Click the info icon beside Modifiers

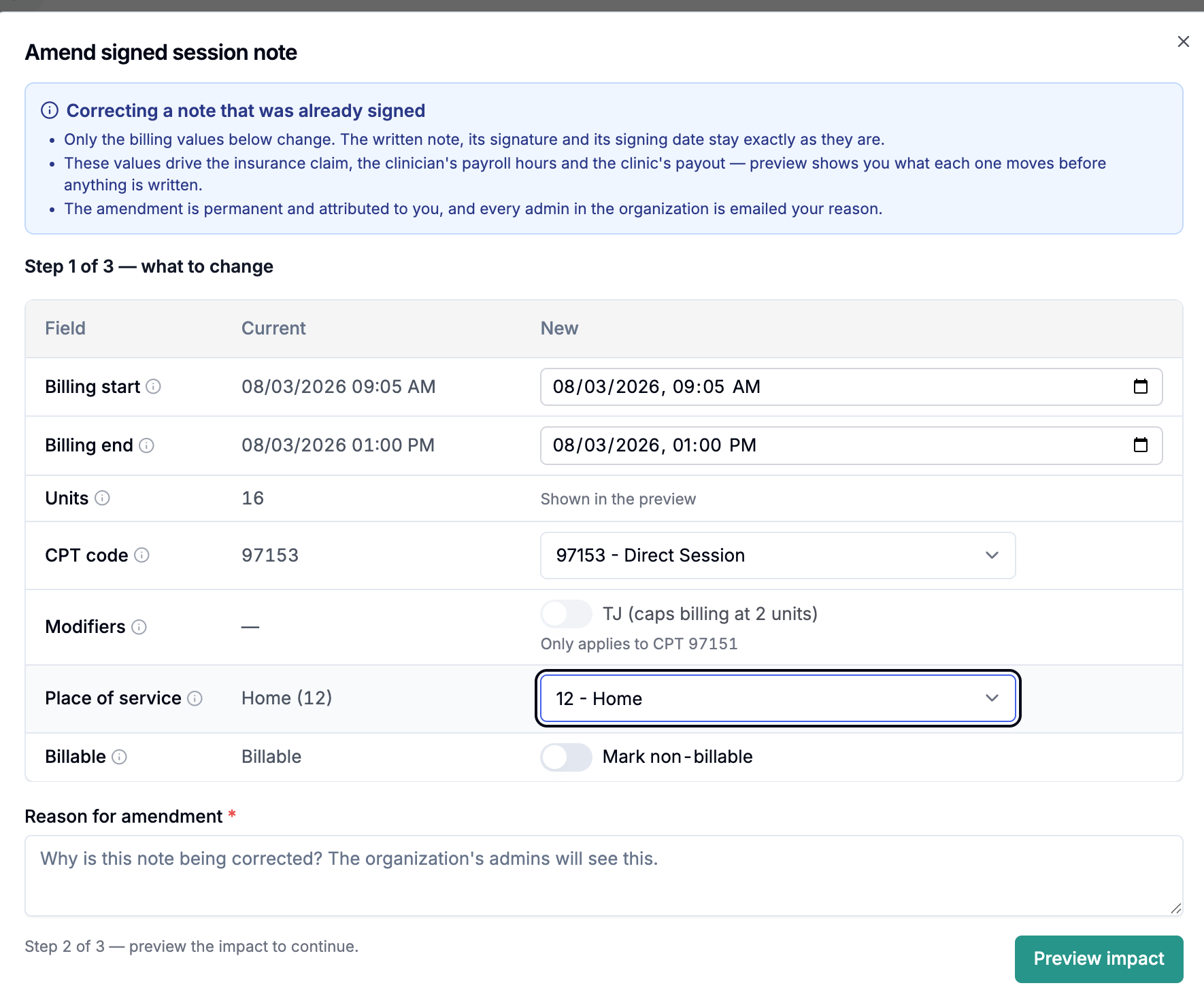point(139,627)
